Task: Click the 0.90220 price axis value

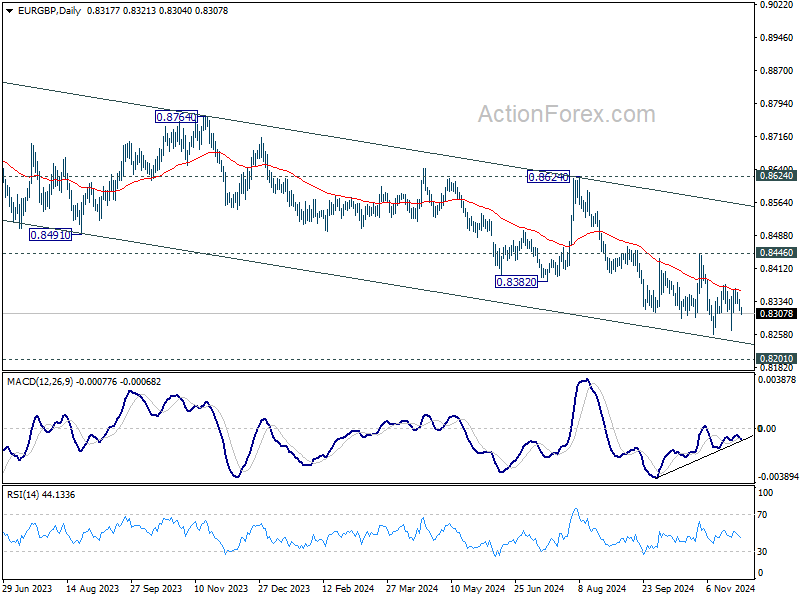Action: coord(777,5)
